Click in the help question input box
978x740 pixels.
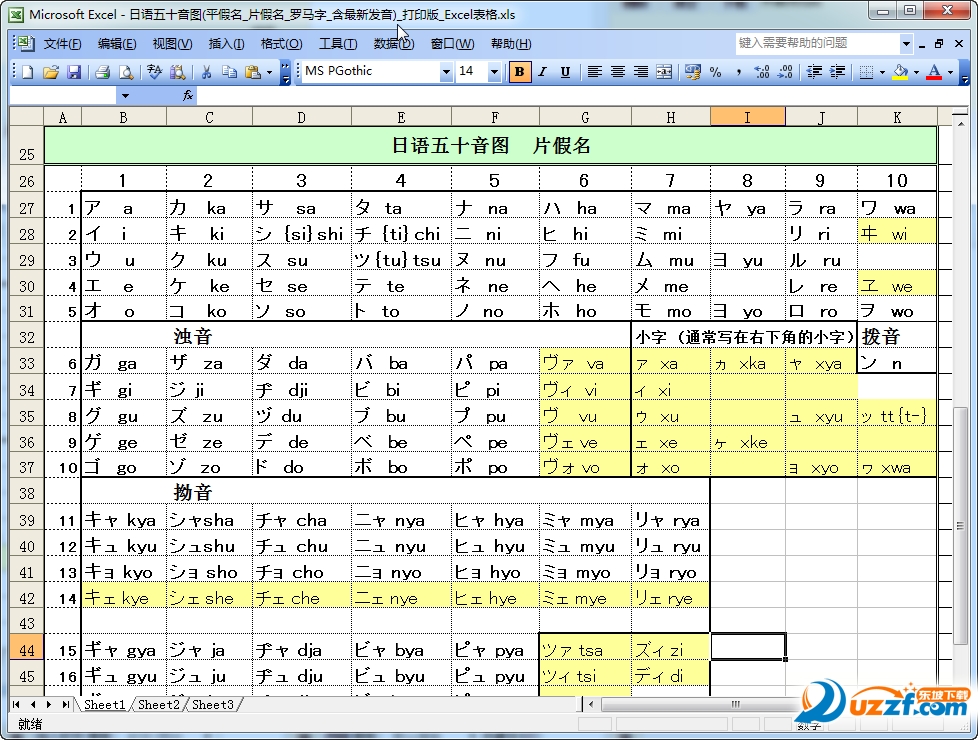[818, 43]
